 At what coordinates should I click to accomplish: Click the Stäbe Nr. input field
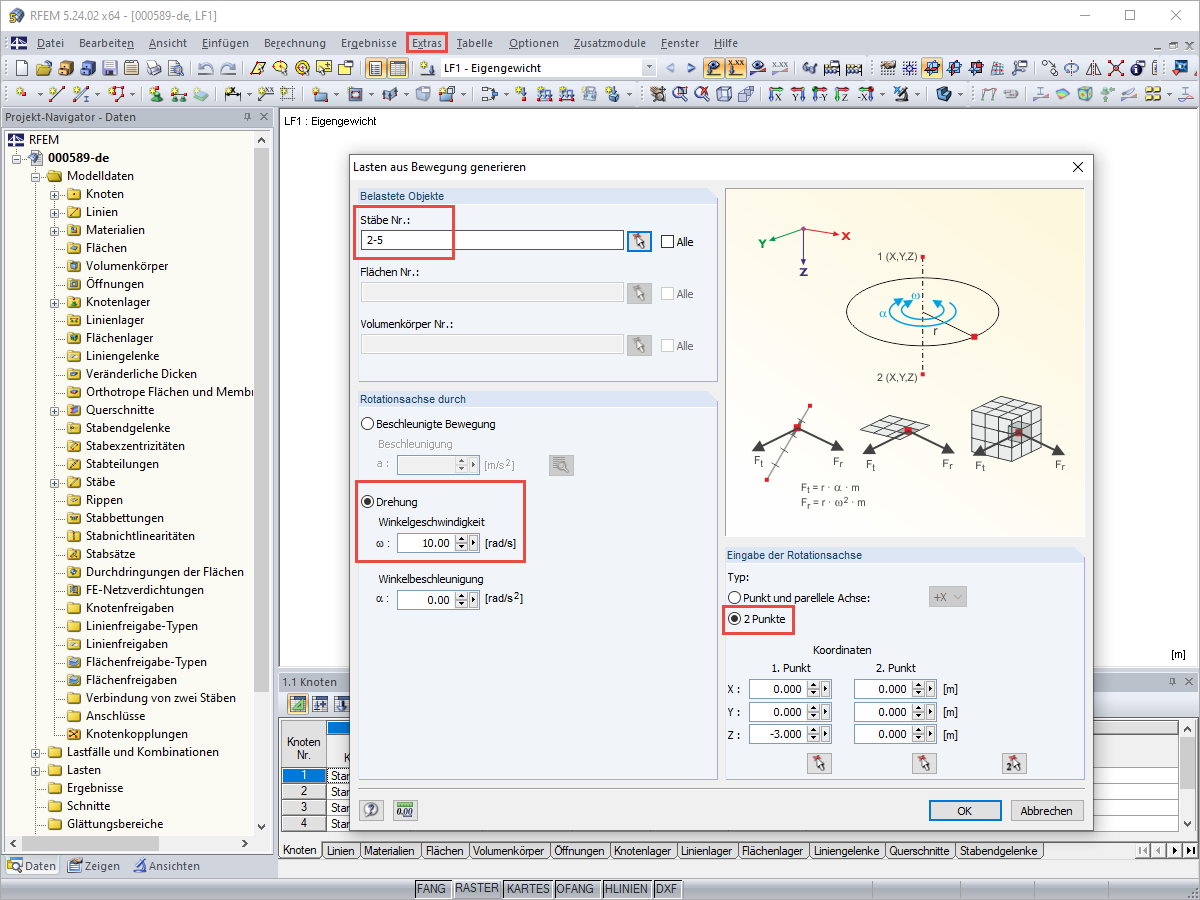tap(492, 241)
